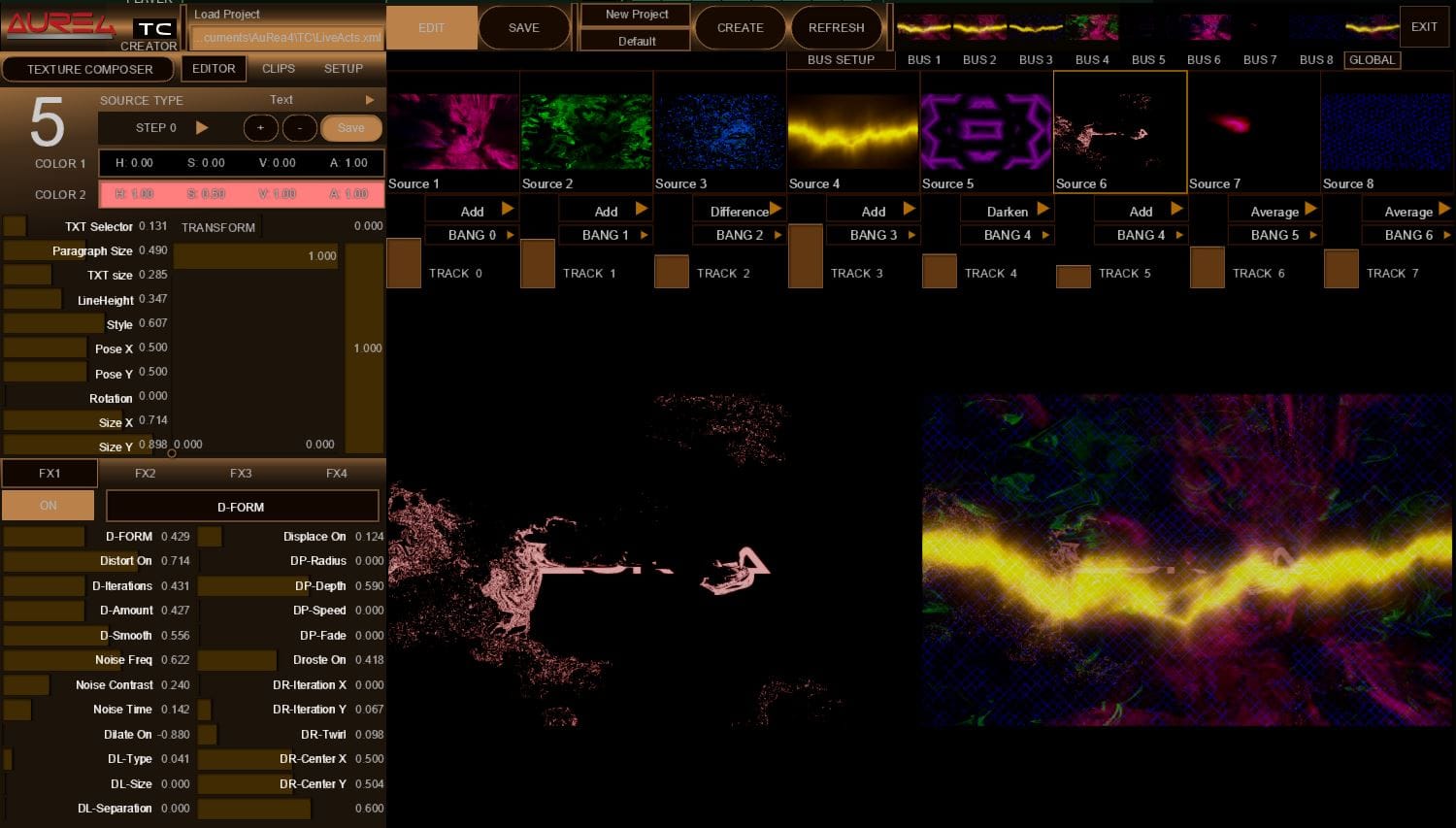Select the Source 4 thumbnail
Image resolution: width=1456 pixels, height=828 pixels.
click(852, 131)
